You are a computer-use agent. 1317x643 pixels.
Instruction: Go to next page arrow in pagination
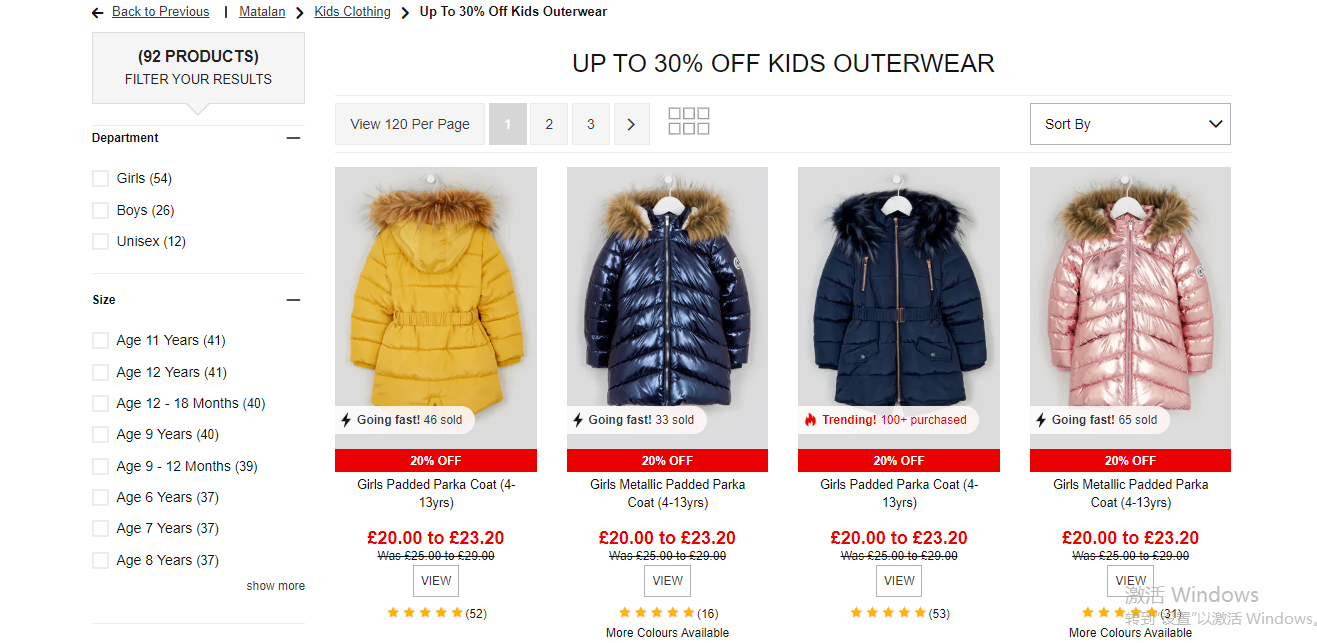click(x=631, y=124)
